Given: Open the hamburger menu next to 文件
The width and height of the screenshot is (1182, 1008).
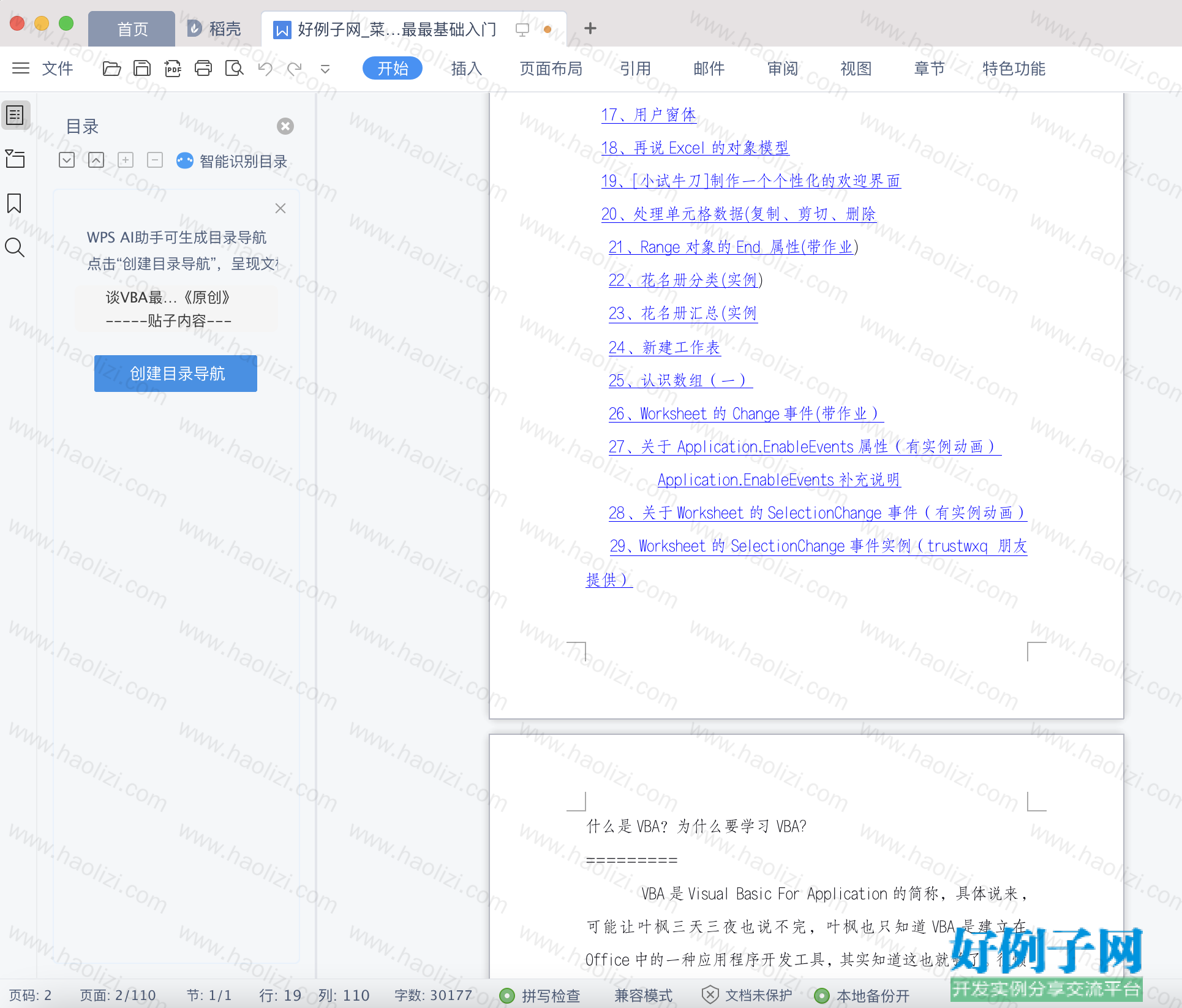Looking at the screenshot, I should click(21, 68).
